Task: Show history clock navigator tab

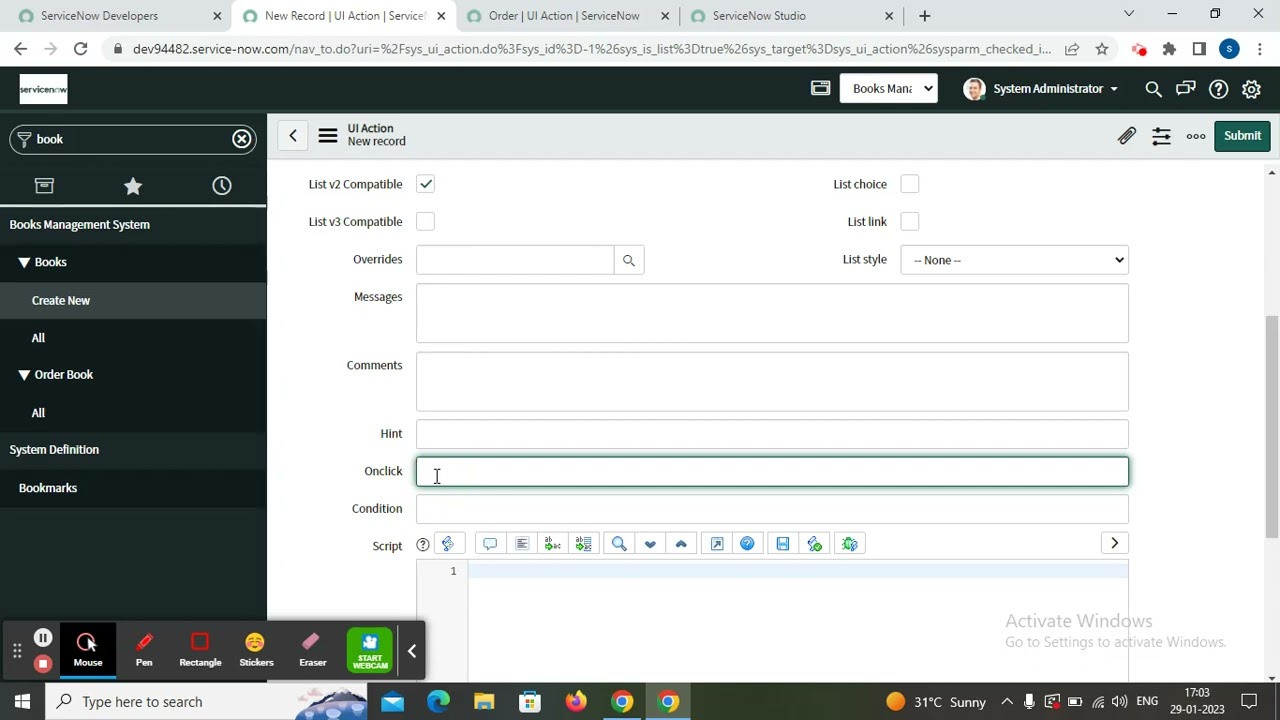Action: coord(222,186)
